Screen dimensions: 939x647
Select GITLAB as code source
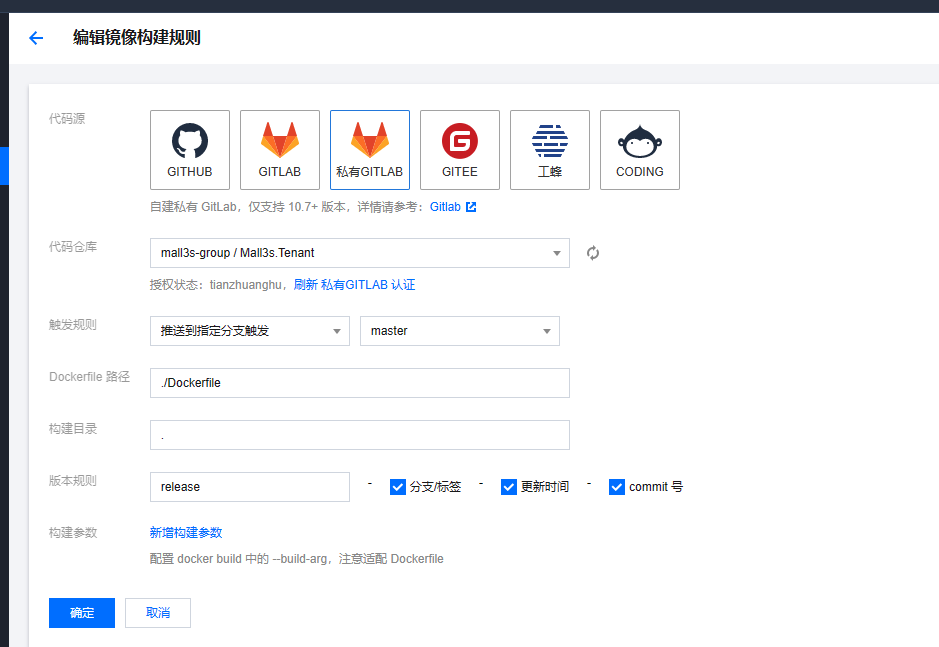pyautogui.click(x=280, y=150)
